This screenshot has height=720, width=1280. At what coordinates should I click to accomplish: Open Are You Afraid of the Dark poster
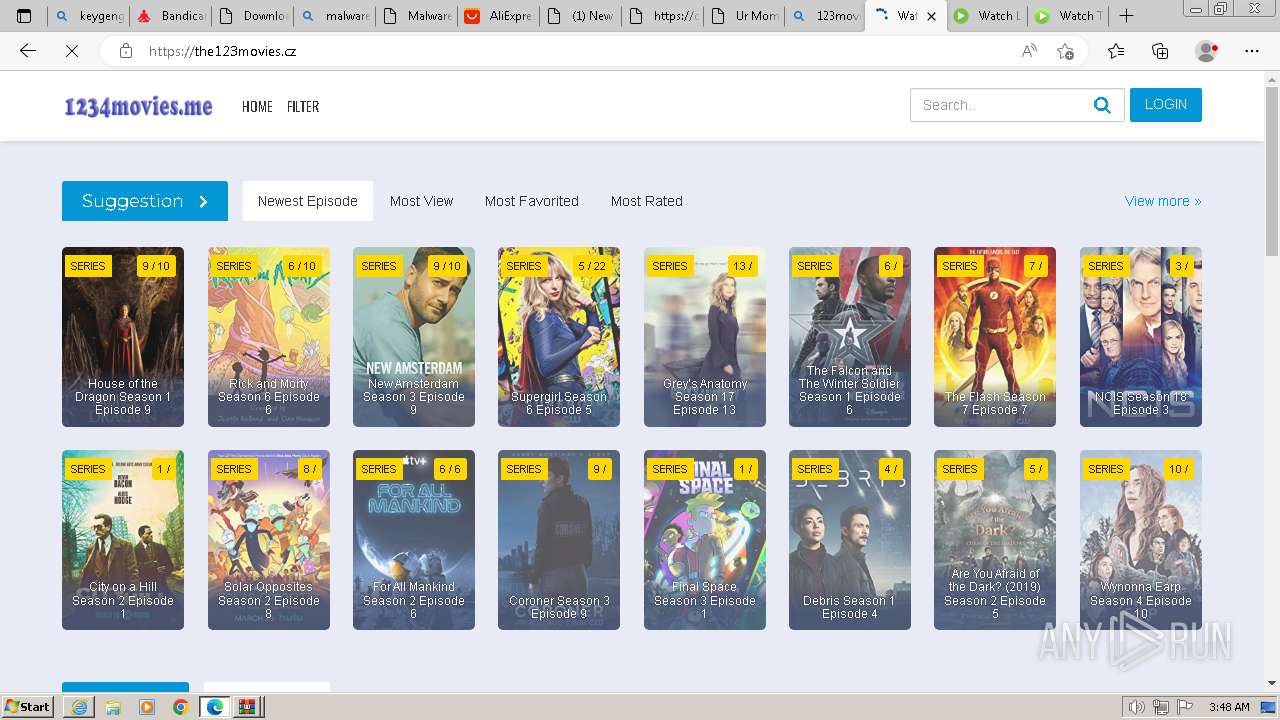pyautogui.click(x=995, y=540)
